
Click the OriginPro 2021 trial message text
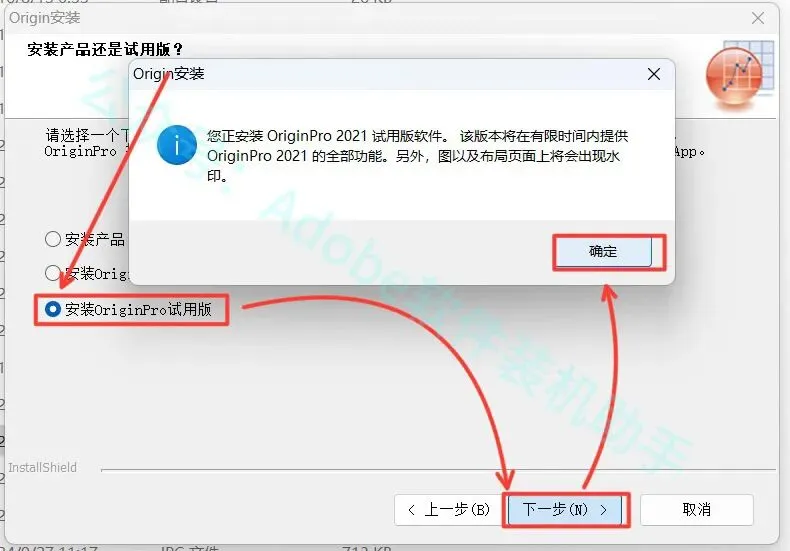[417, 156]
